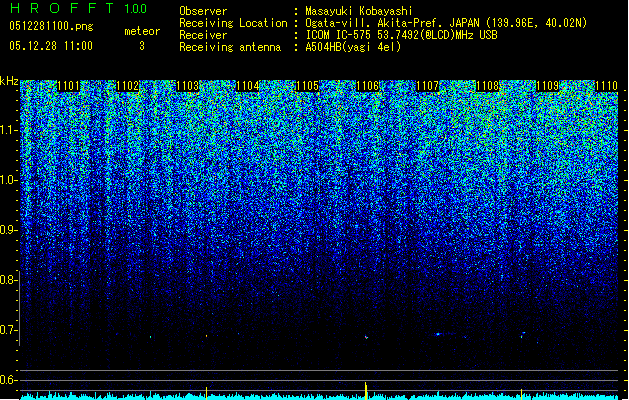This screenshot has height=400, width=629.
Task: Click the filename 0512281100.png
Action: [51, 26]
